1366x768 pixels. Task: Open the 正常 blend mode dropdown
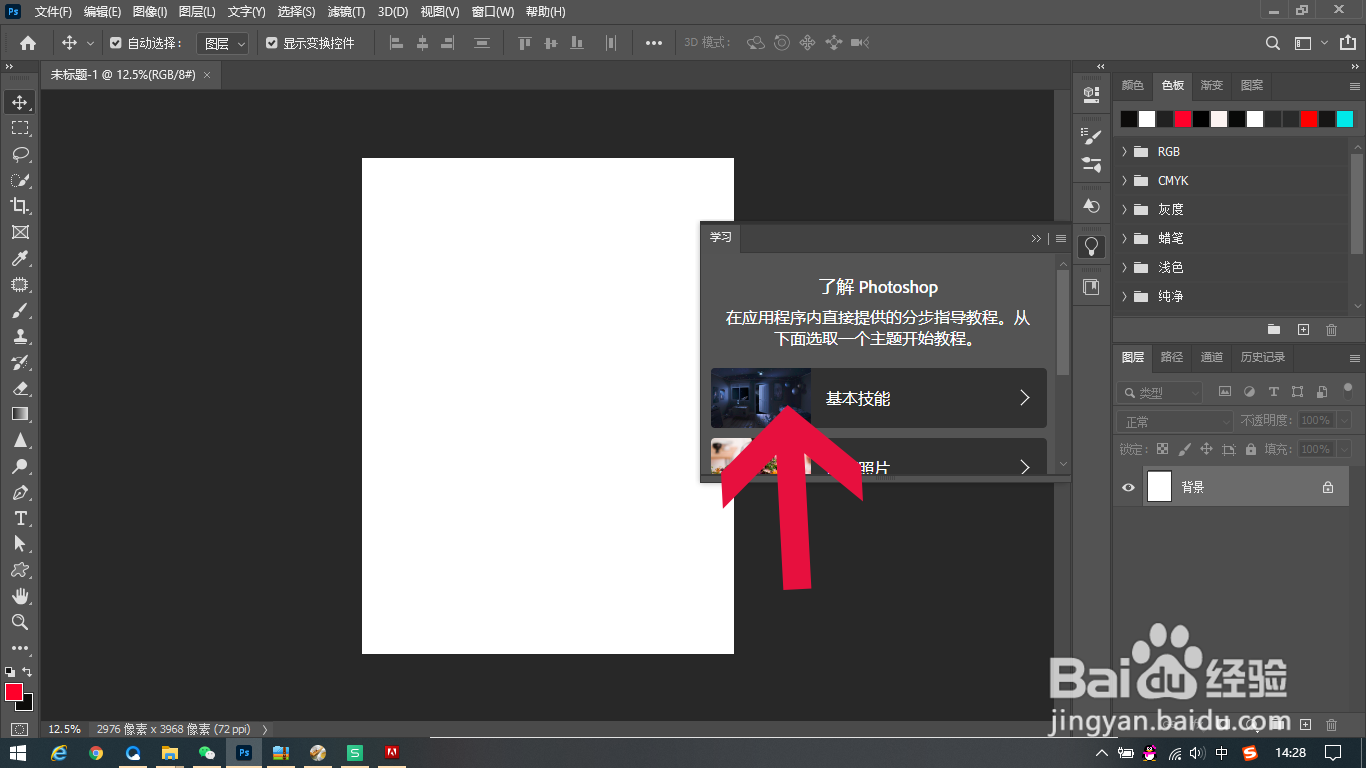pos(1176,421)
